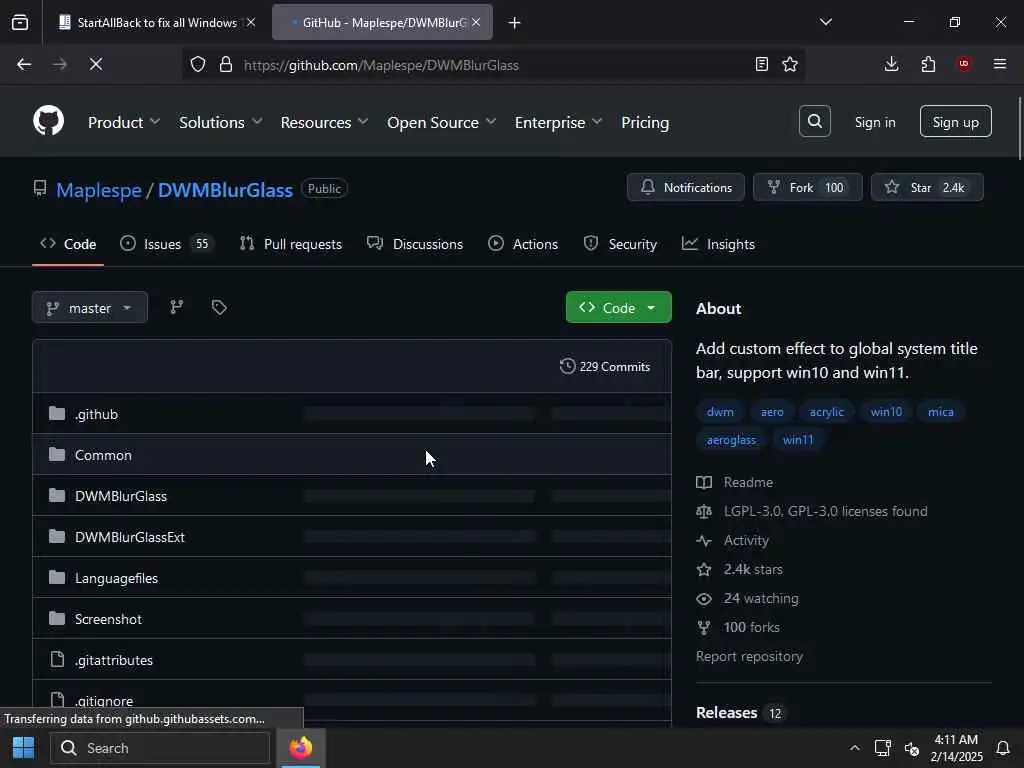Screen dimensions: 1024x768
Task: Open the master branch selector dropdown
Action: [89, 308]
